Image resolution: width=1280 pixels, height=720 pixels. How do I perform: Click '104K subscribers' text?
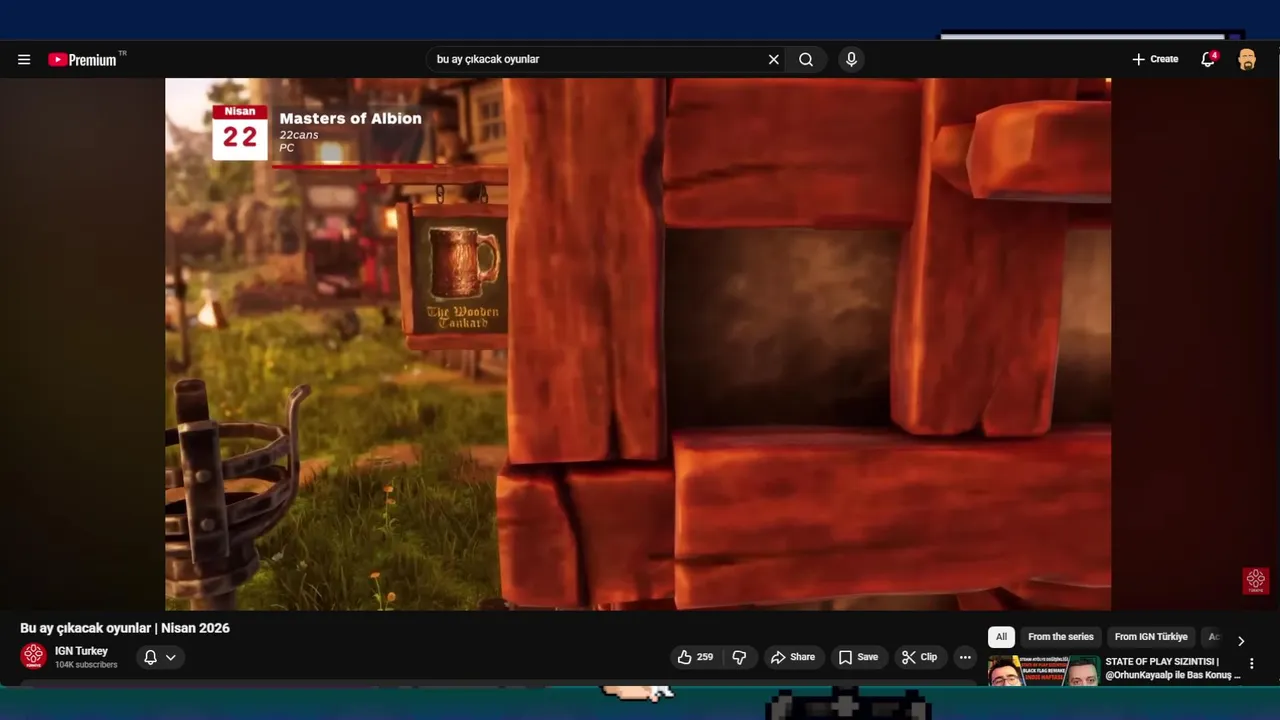coord(86,665)
